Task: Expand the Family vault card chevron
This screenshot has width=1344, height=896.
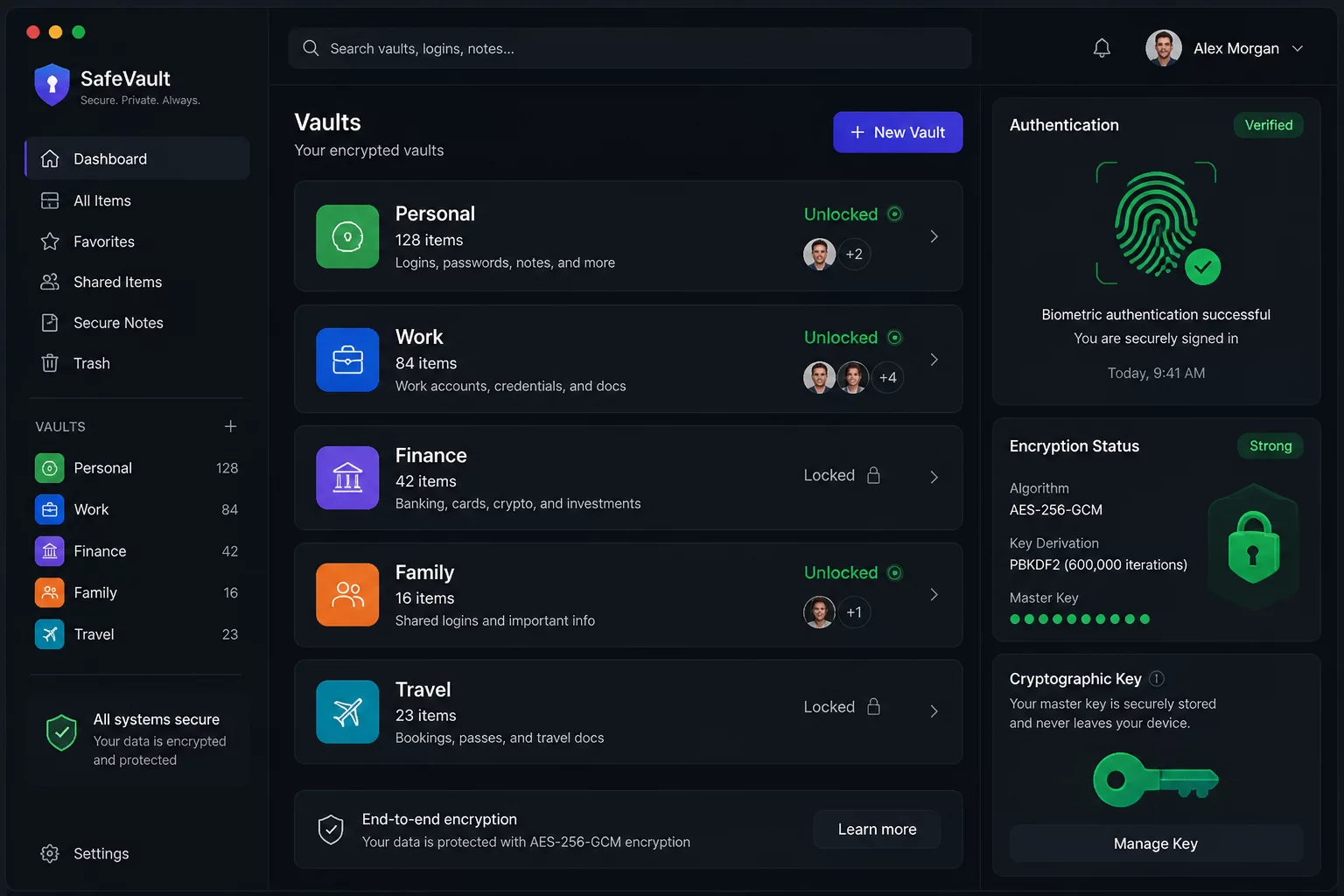Action: click(934, 594)
